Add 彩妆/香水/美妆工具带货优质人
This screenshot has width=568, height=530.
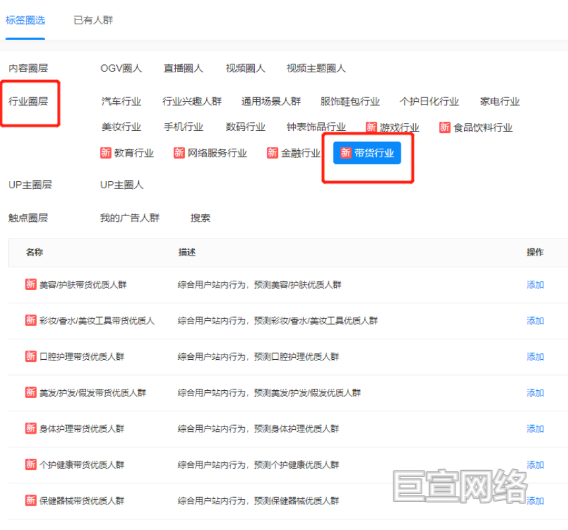pos(535,321)
